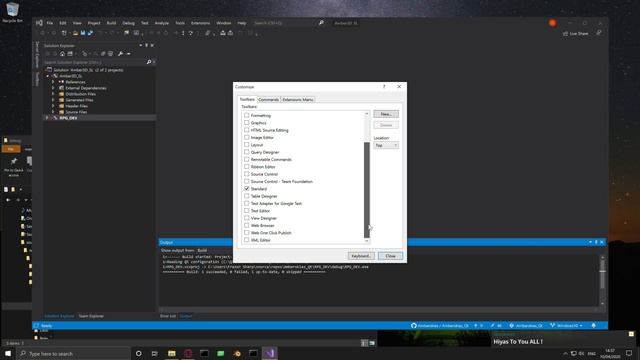Enable the Graphics toolbar checkbox
The width and height of the screenshot is (640, 360).
[247, 122]
